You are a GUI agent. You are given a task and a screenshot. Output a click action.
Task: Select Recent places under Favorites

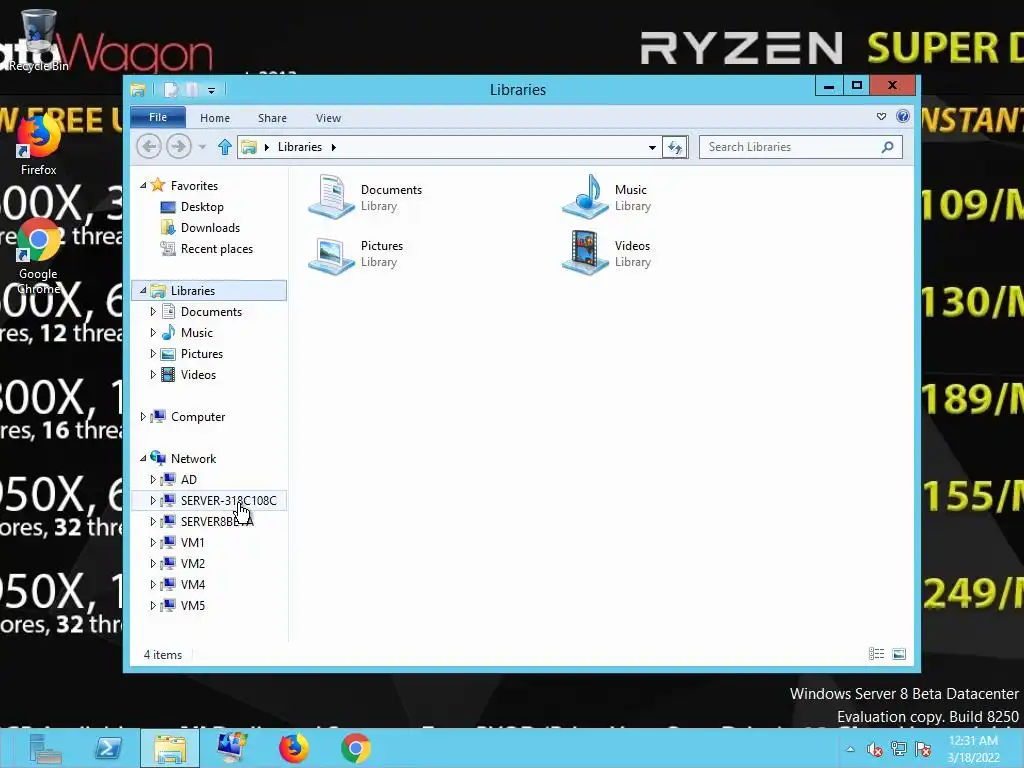[x=216, y=249]
